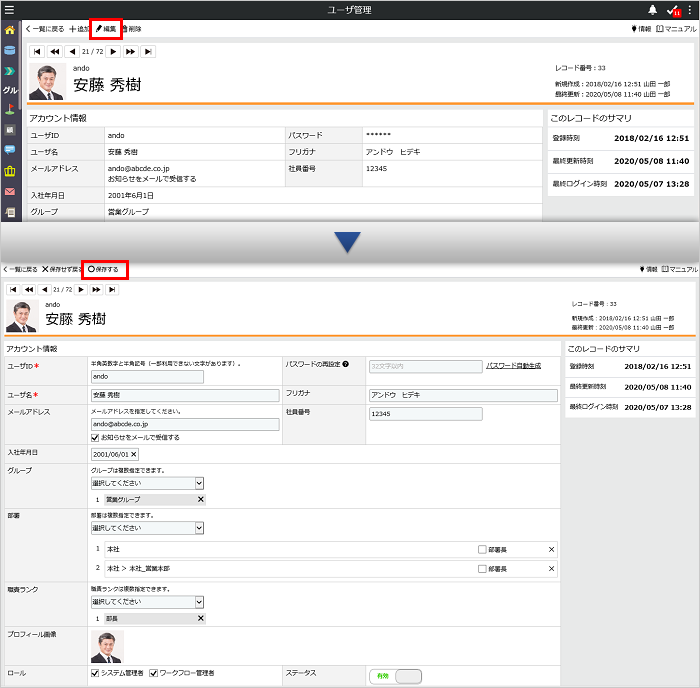This screenshot has width=700, height=688.
Task: Open the blue chat bubble sidebar icon
Action: [x=10, y=150]
